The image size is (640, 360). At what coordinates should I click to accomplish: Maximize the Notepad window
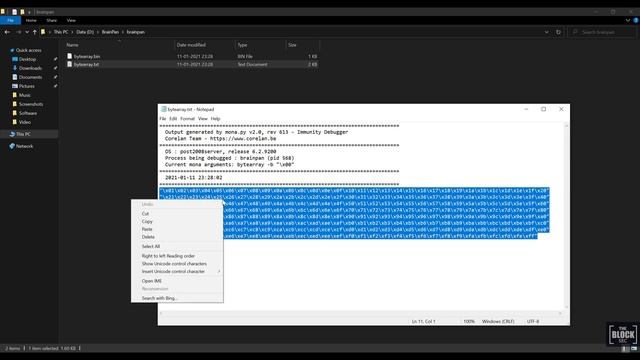point(543,109)
